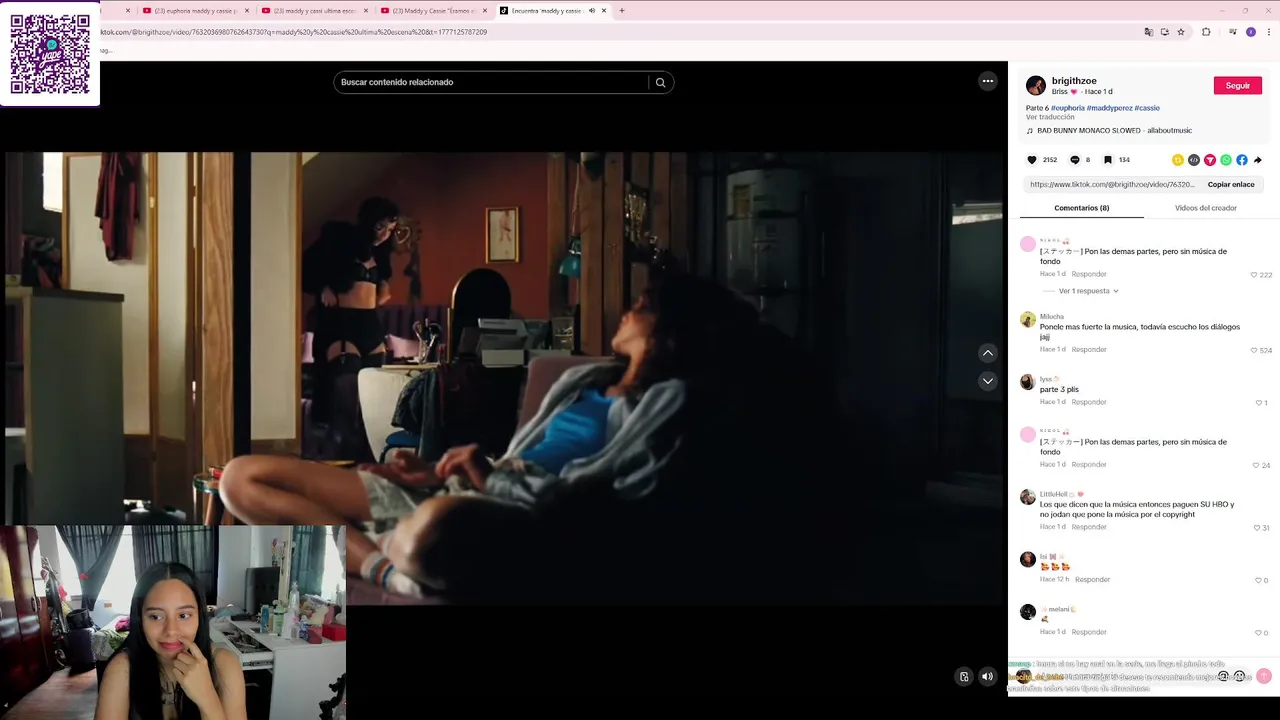Click the search magnifier icon
This screenshot has height=720, width=1280.
click(660, 82)
